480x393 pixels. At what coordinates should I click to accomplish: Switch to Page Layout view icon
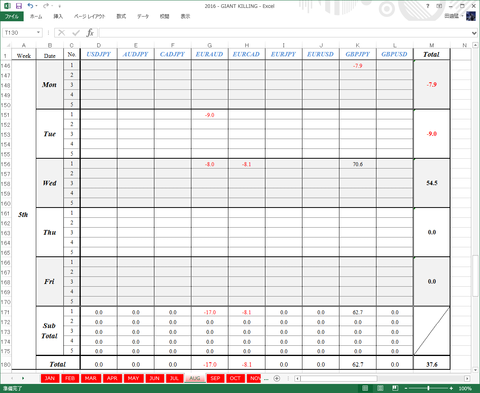coord(380,388)
